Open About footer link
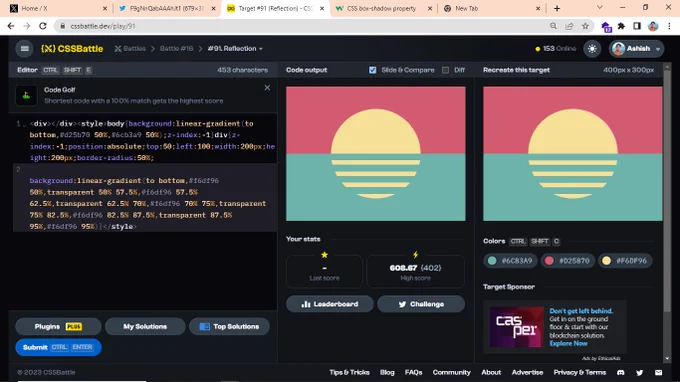The width and height of the screenshot is (680, 382). click(x=491, y=372)
